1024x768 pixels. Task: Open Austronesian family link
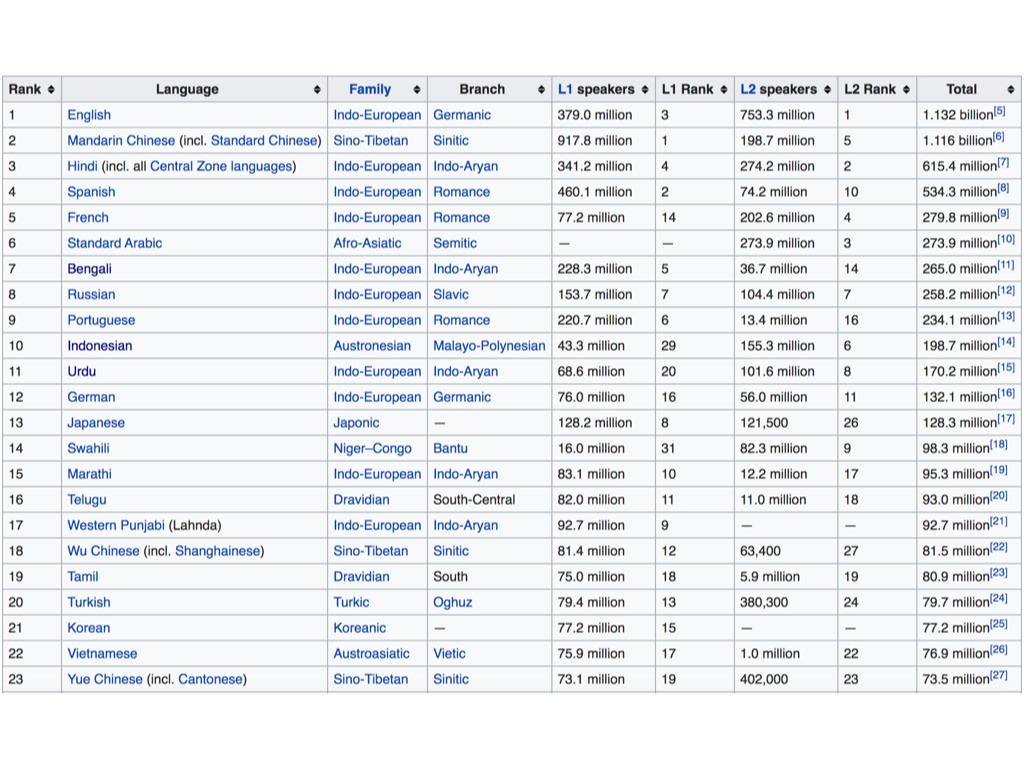[372, 345]
